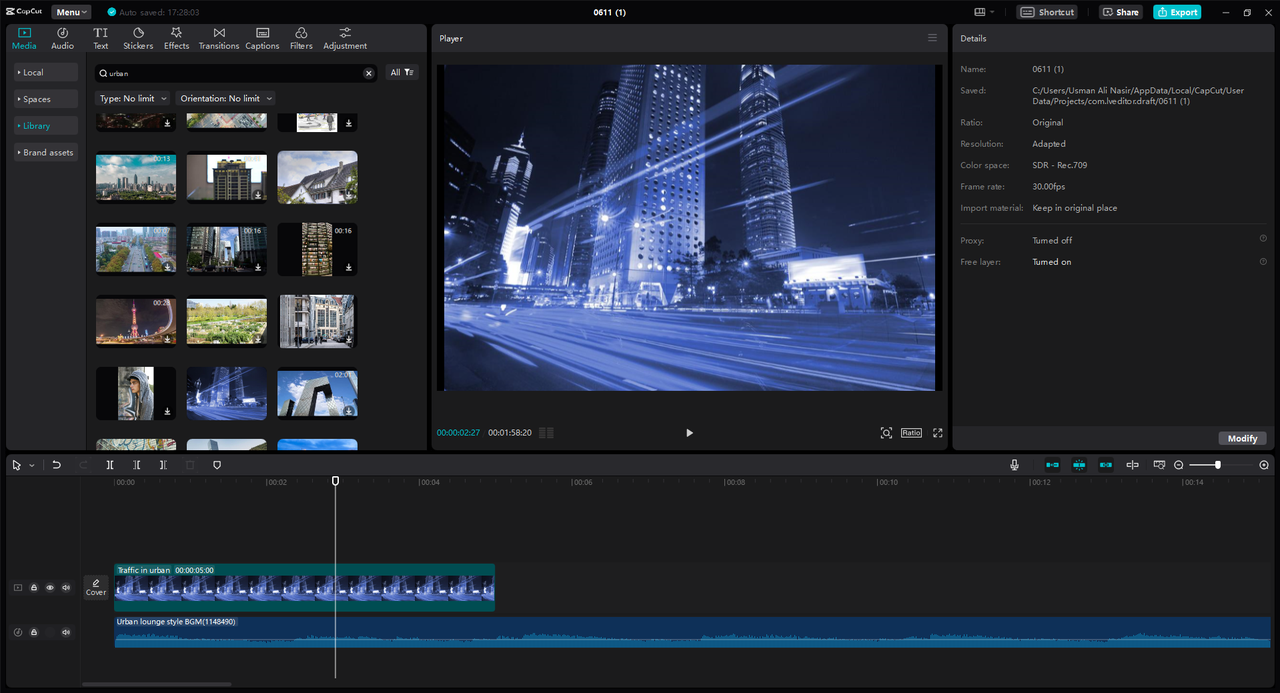
Task: Select Brand assets in the sidebar
Action: click(46, 152)
